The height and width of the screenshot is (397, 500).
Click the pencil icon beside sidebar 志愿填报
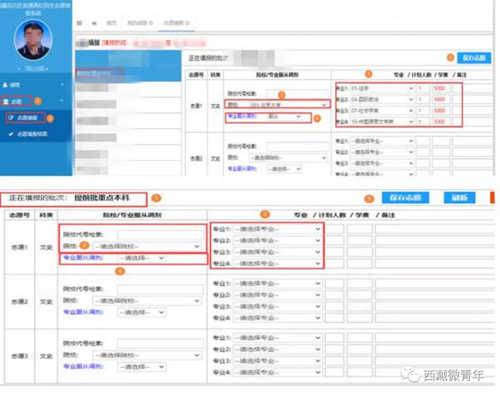pos(11,118)
